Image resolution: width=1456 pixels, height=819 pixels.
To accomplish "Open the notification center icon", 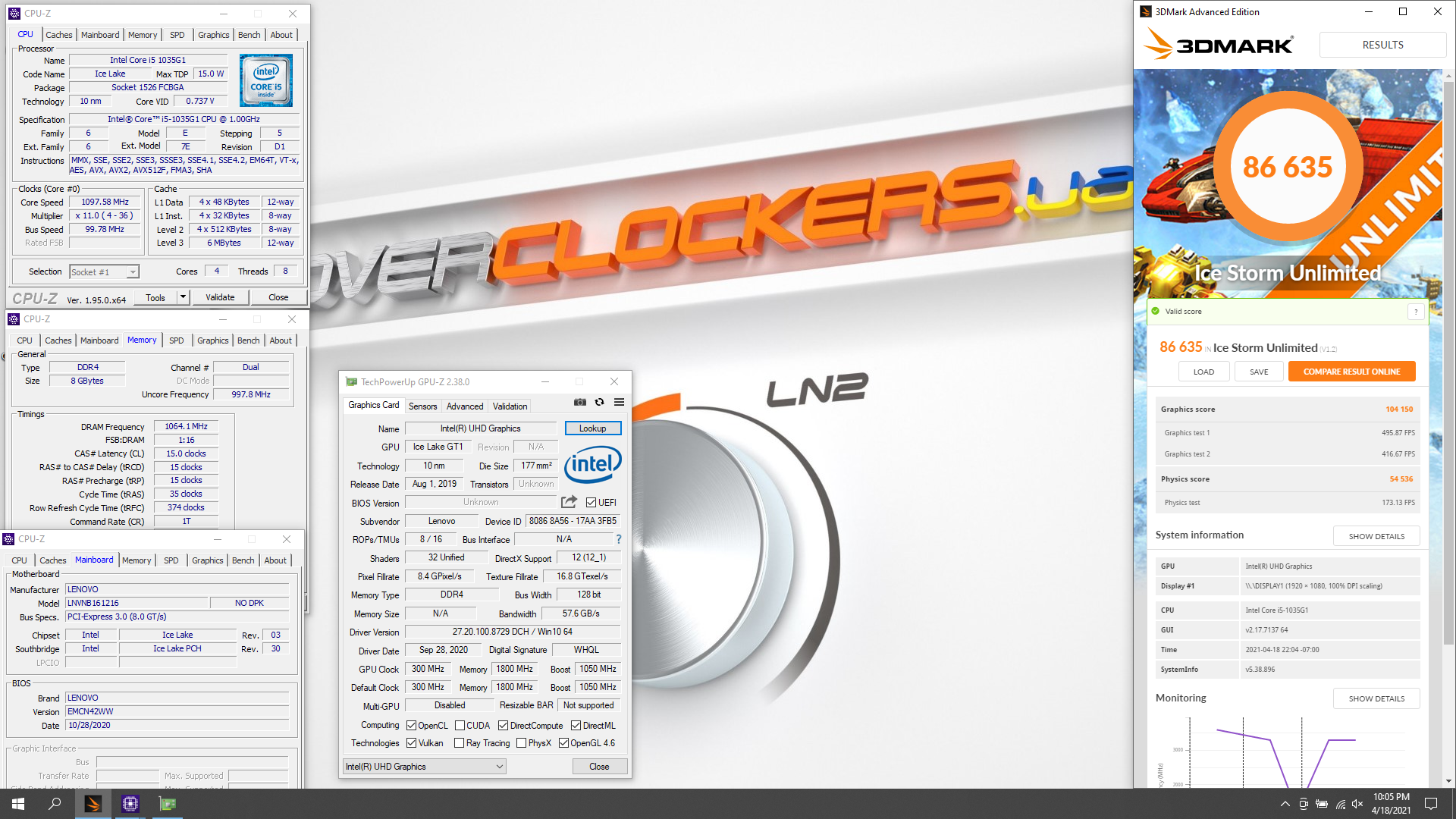I will coord(1431,804).
